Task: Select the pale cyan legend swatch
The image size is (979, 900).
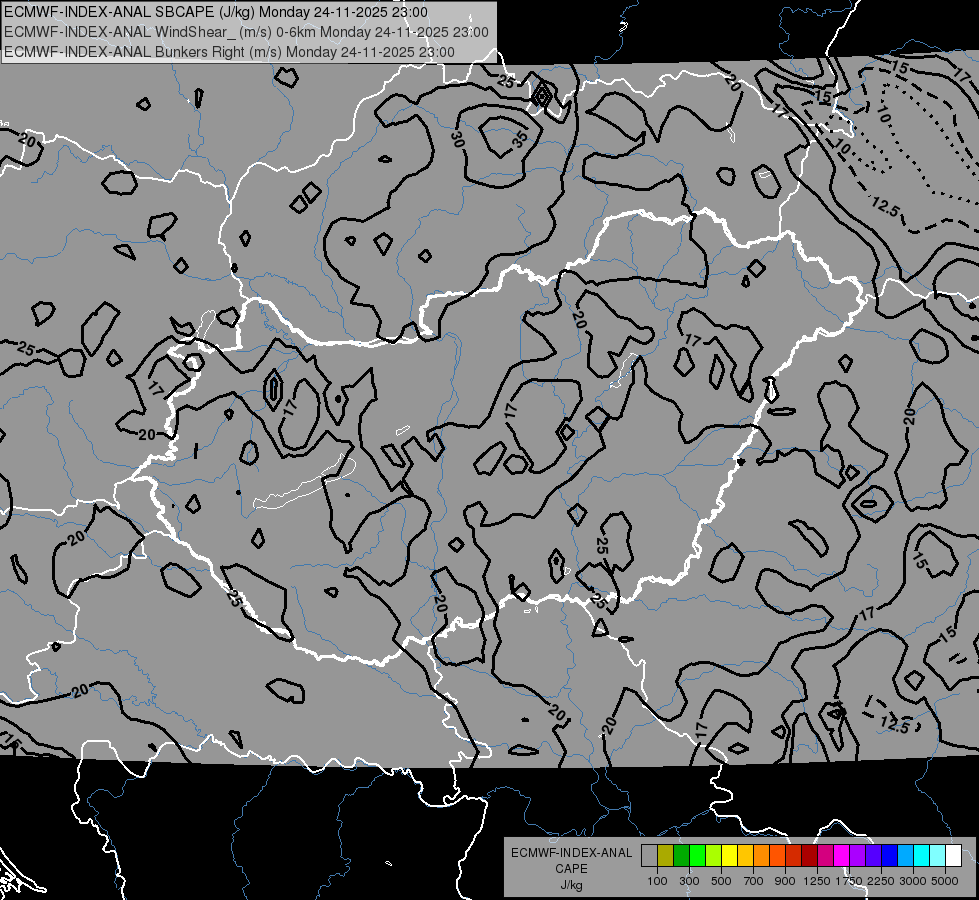Action: (x=938, y=856)
